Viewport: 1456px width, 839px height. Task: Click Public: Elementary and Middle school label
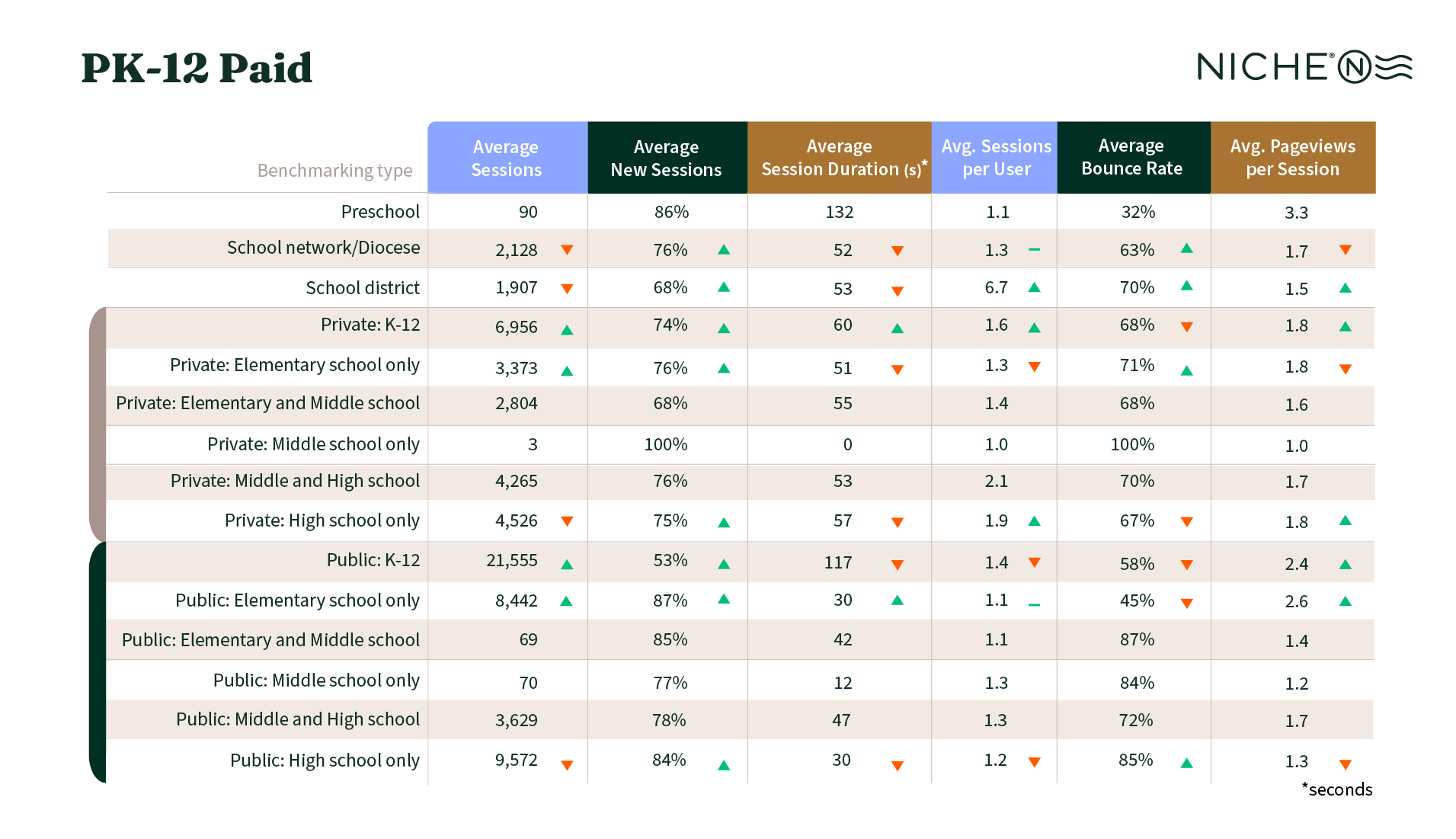(271, 640)
